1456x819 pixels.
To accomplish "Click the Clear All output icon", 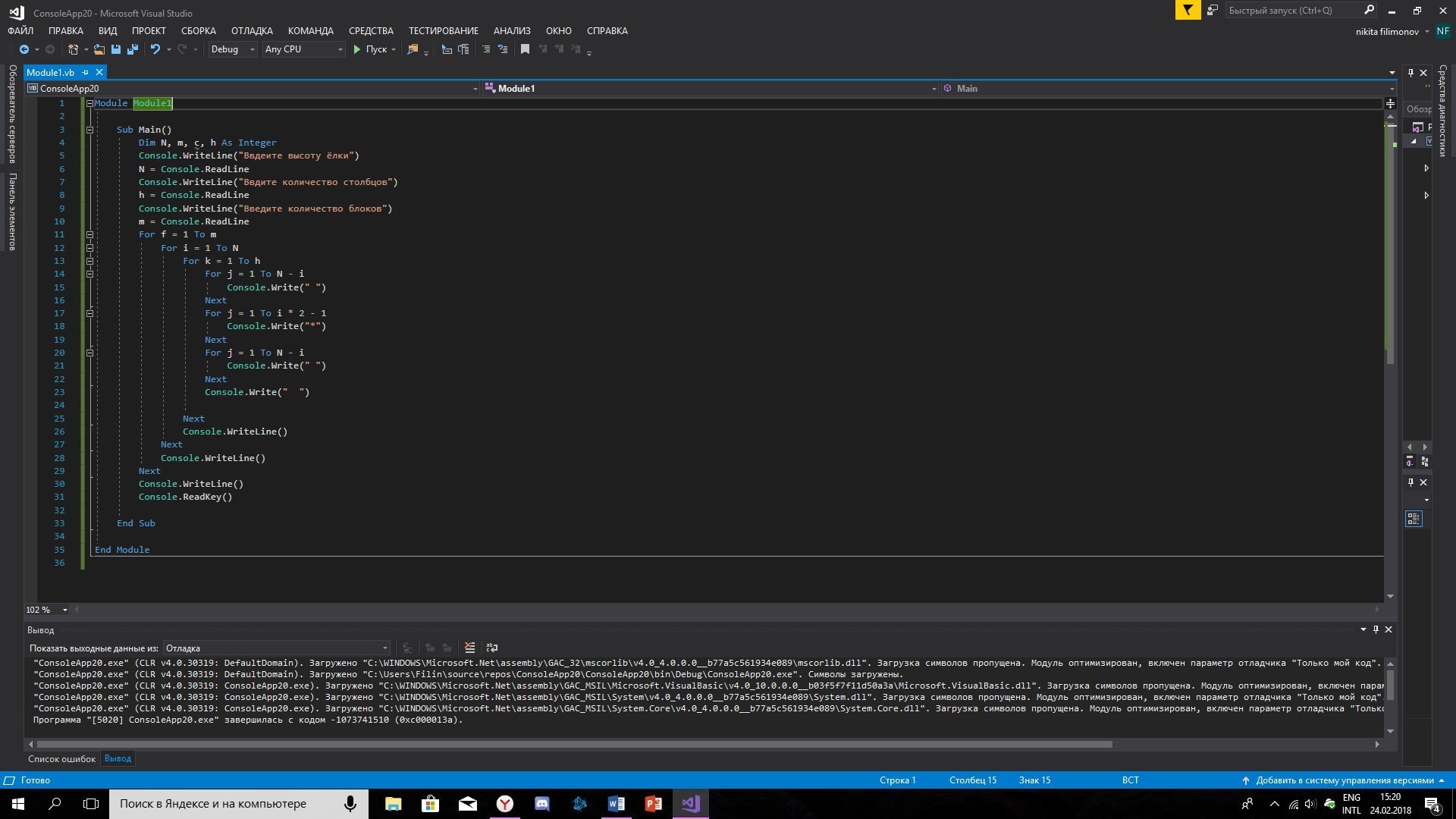I will (x=470, y=648).
